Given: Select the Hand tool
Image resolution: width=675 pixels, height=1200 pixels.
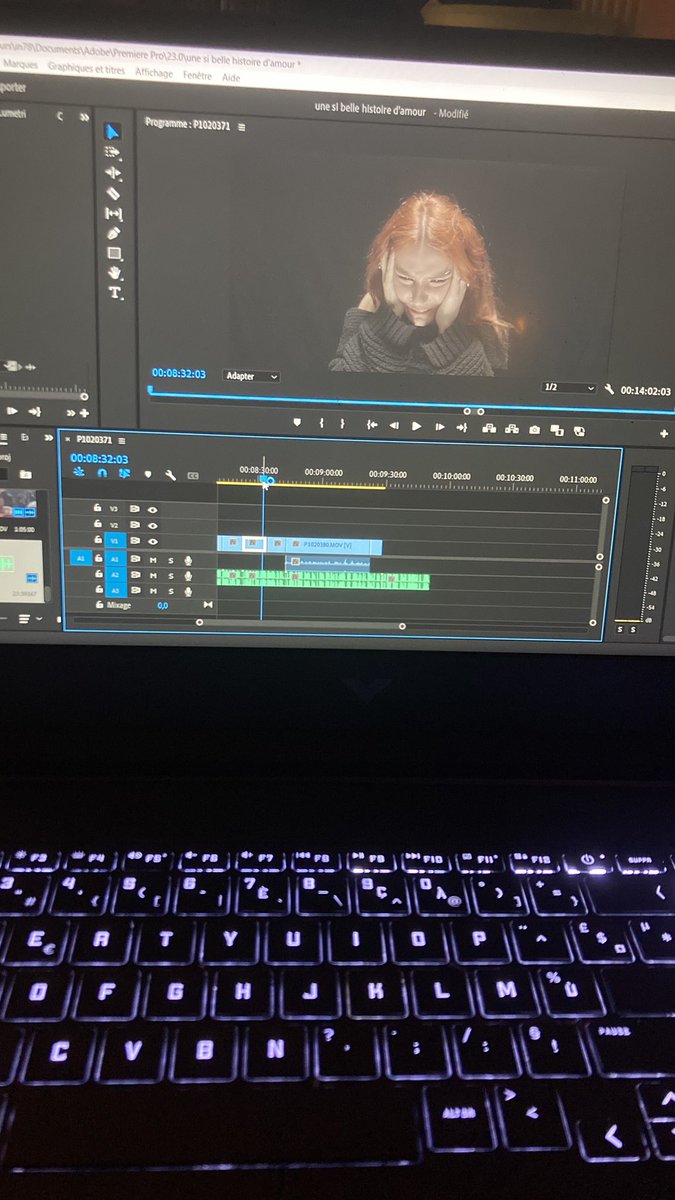Looking at the screenshot, I should [x=115, y=272].
